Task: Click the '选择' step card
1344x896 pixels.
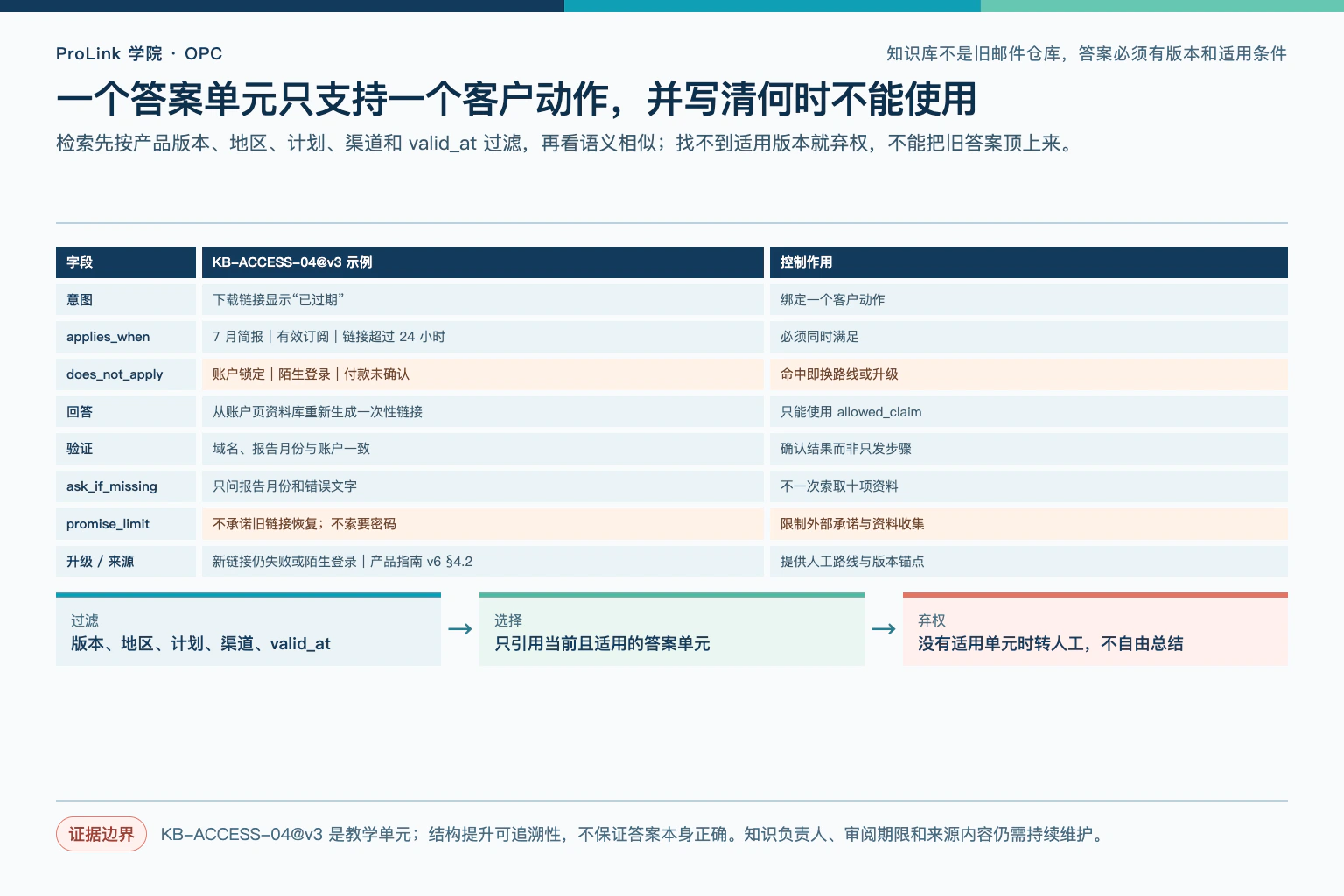Action: point(672,630)
